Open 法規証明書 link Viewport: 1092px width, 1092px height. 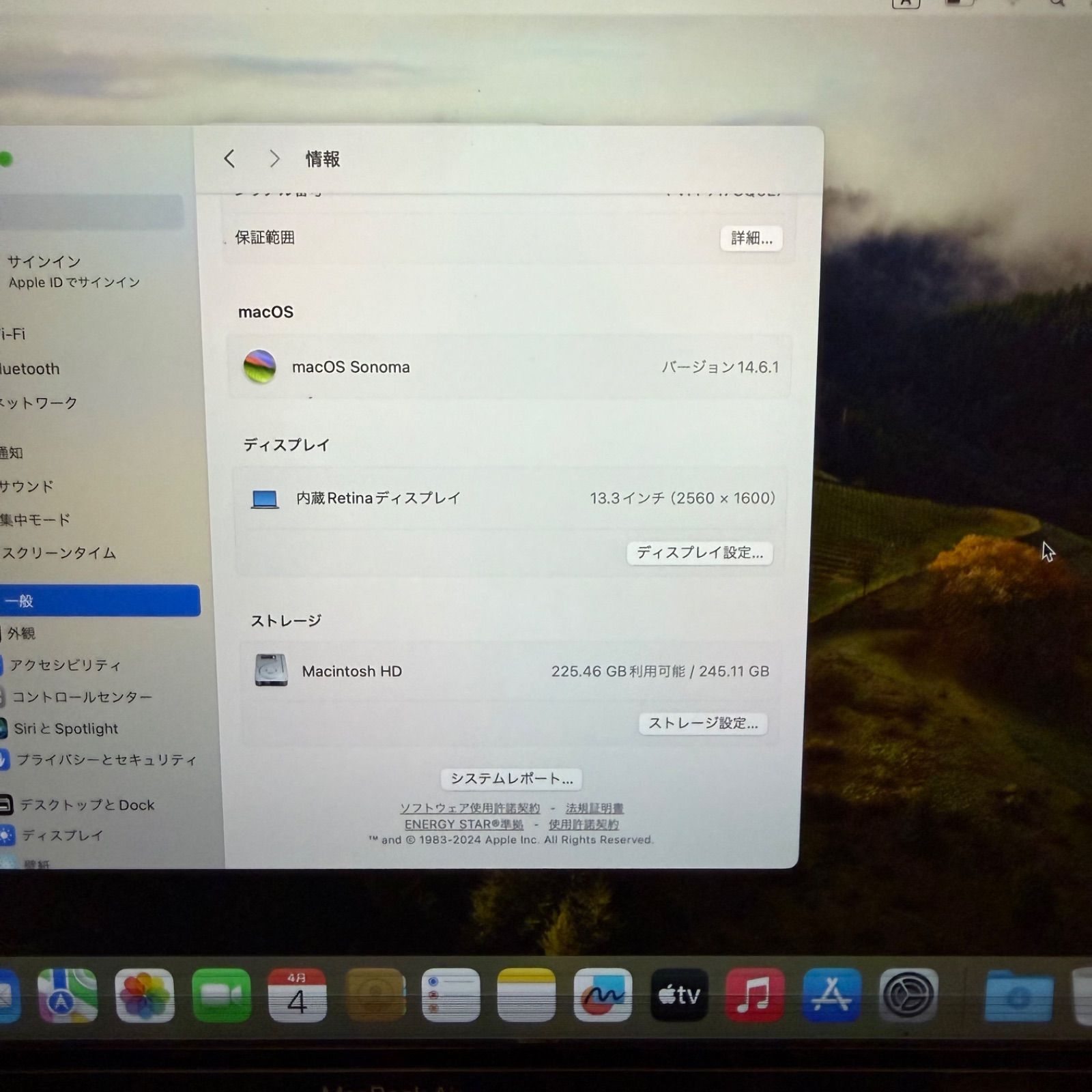tap(594, 808)
